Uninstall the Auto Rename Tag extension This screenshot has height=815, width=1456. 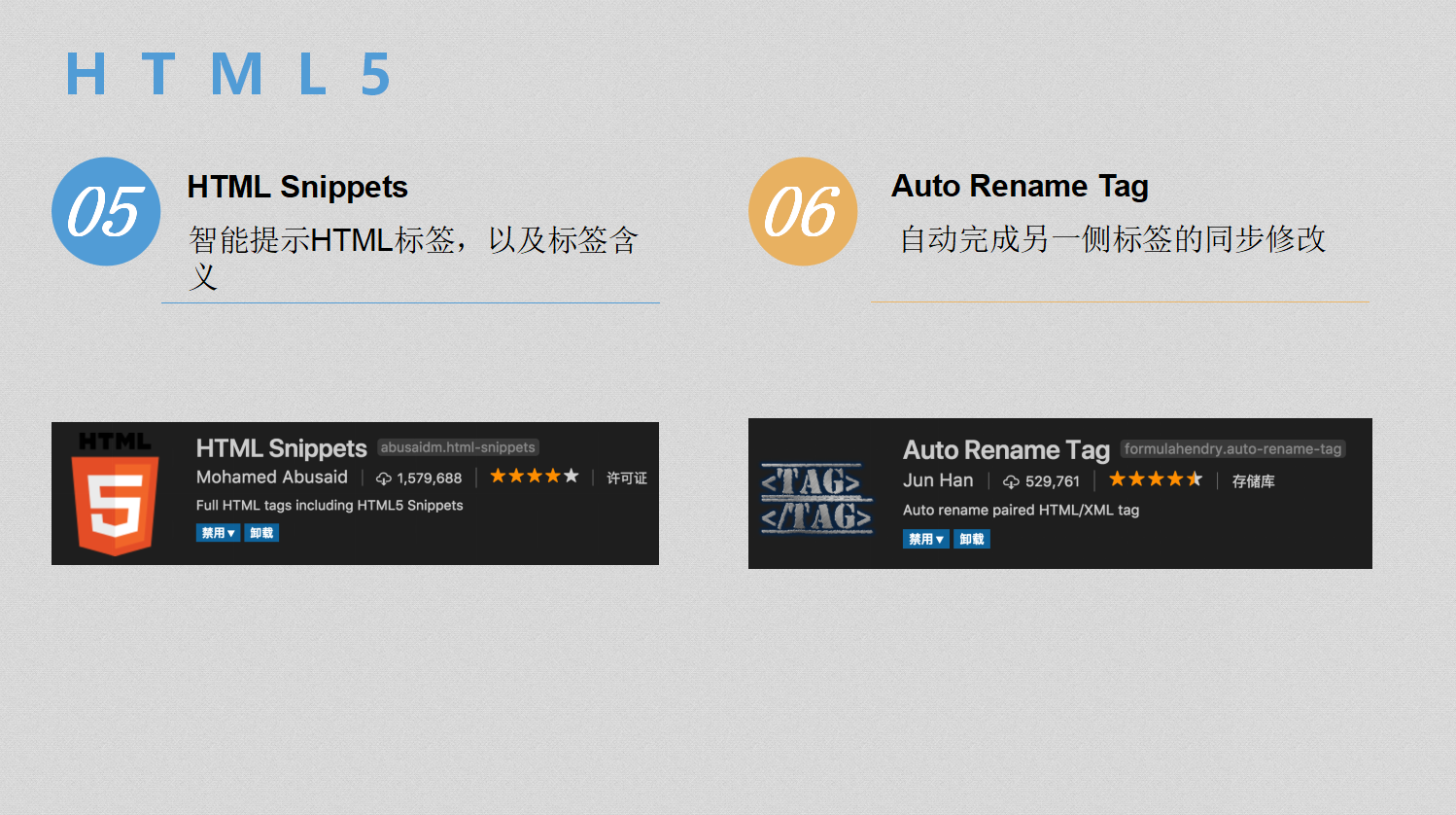click(972, 539)
